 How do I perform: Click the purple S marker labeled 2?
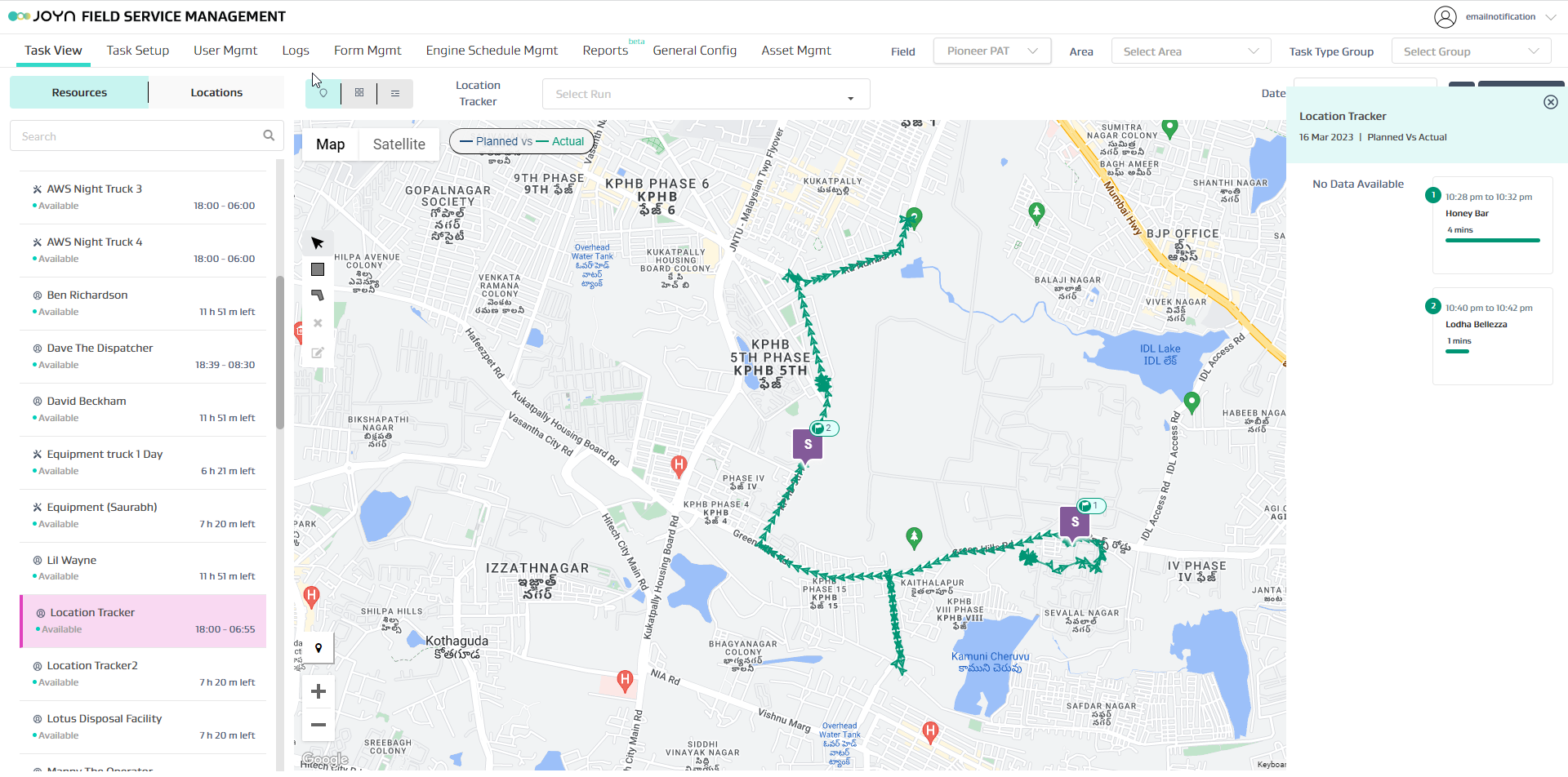point(808,445)
